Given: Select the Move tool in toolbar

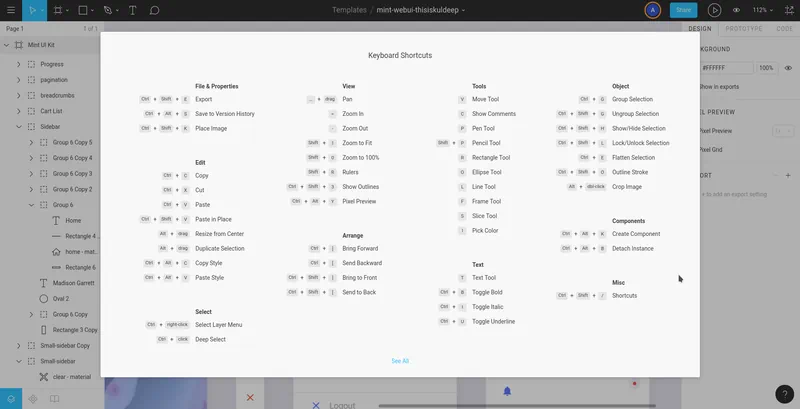Looking at the screenshot, I should click(x=32, y=10).
